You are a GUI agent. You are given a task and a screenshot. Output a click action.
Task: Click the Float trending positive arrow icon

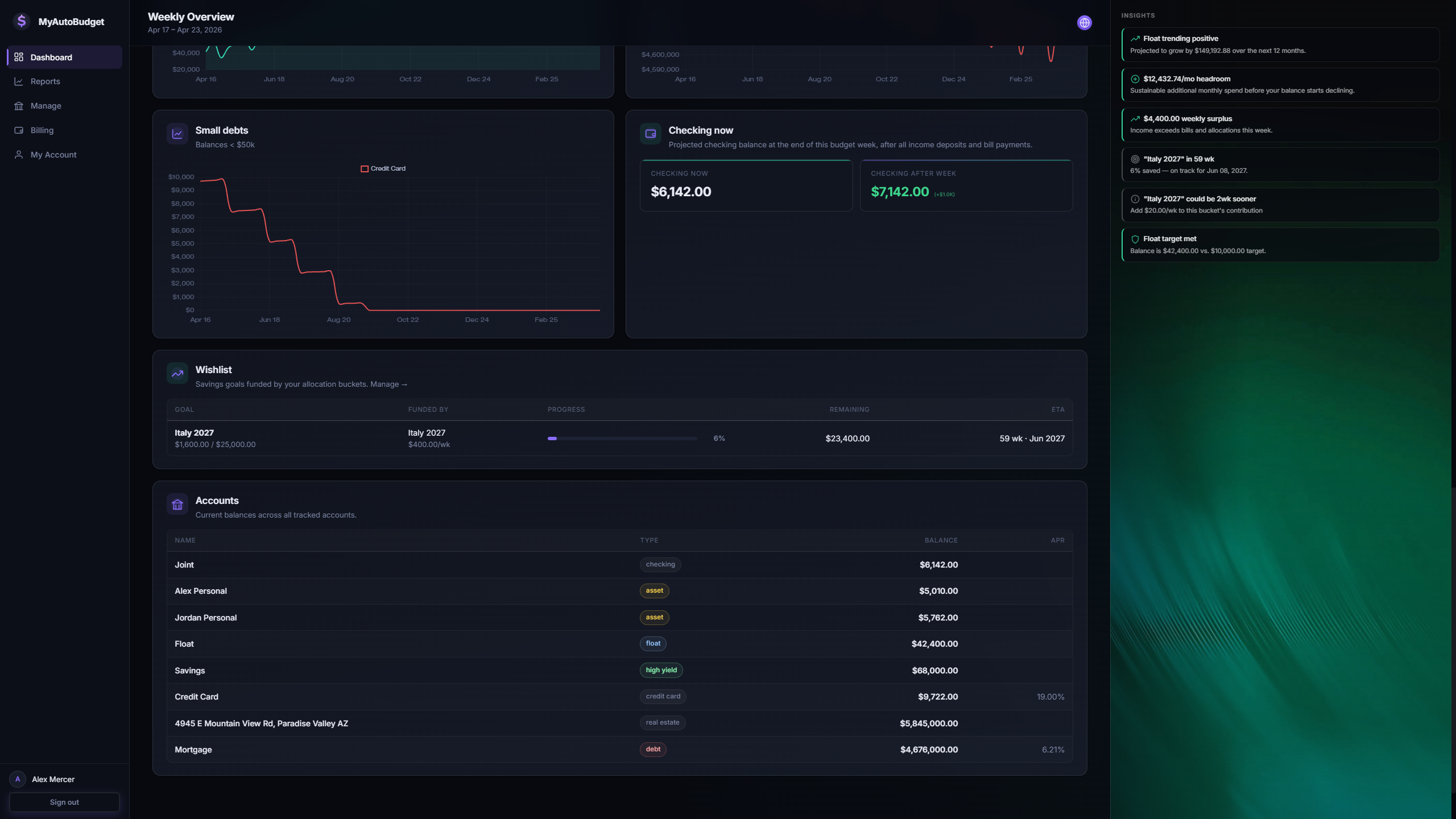[1135, 39]
